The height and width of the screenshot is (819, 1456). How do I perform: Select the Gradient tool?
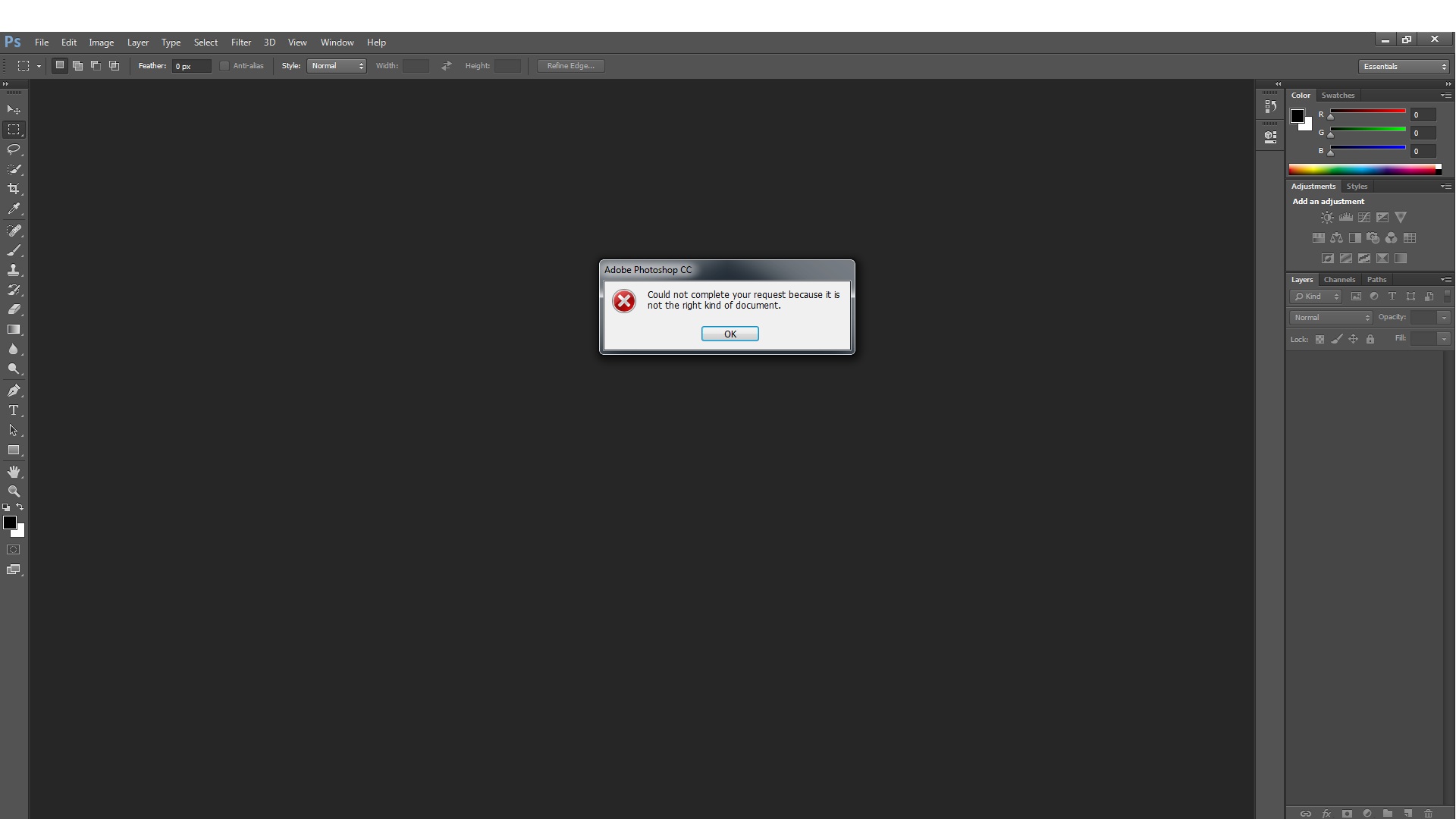(14, 329)
